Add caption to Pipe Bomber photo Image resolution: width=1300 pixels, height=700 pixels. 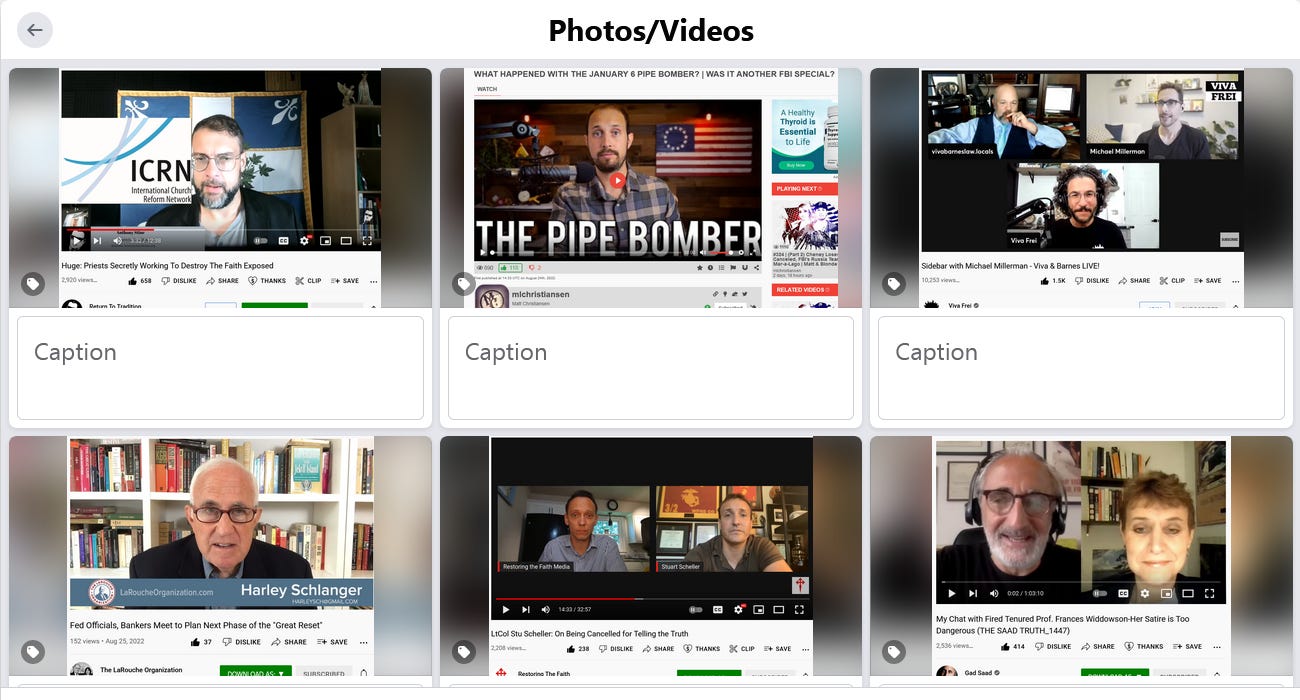(651, 368)
